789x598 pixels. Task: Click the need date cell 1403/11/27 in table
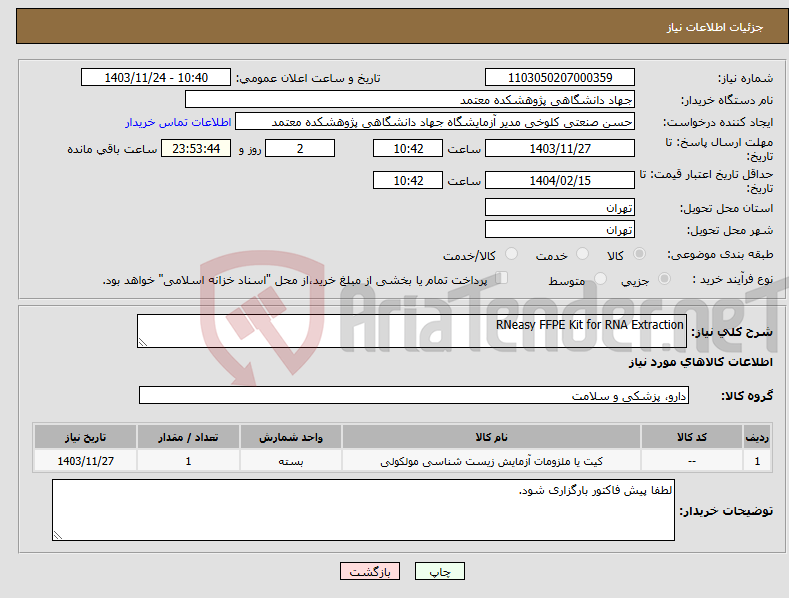click(86, 461)
